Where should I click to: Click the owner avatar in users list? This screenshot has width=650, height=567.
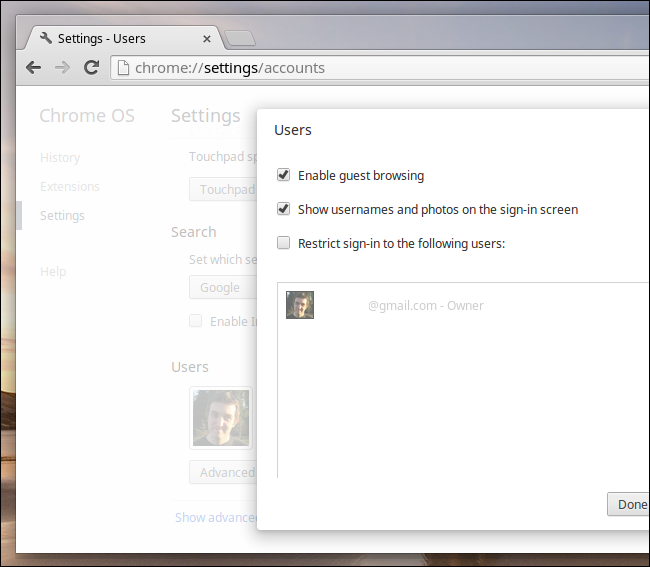click(300, 305)
